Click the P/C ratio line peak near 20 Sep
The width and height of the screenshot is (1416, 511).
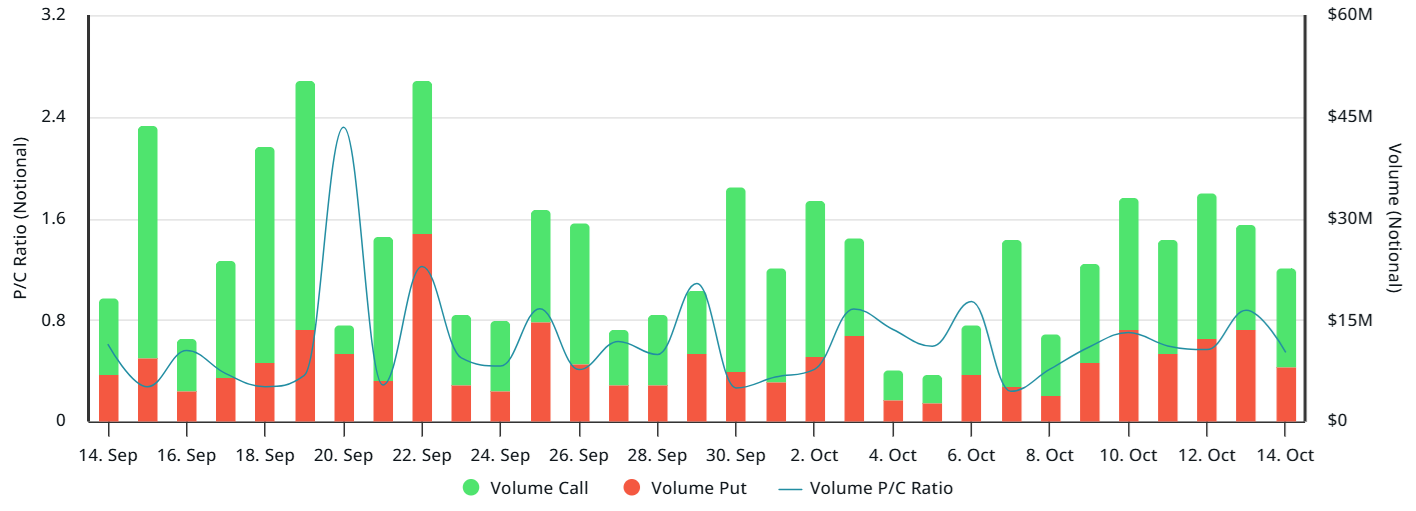[x=344, y=128]
